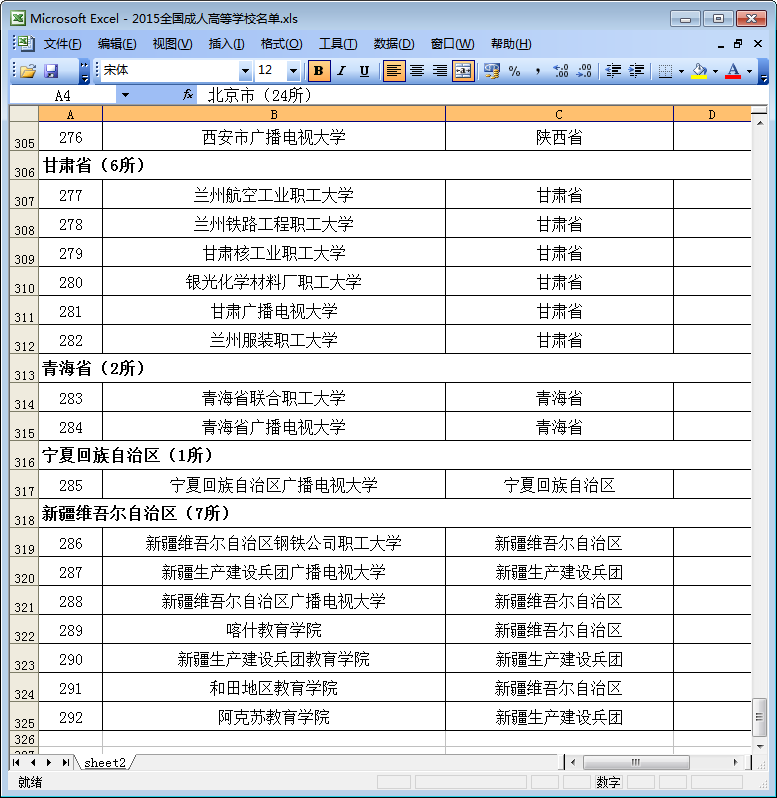Apply red Font Color
This screenshot has width=777, height=798.
pos(733,71)
